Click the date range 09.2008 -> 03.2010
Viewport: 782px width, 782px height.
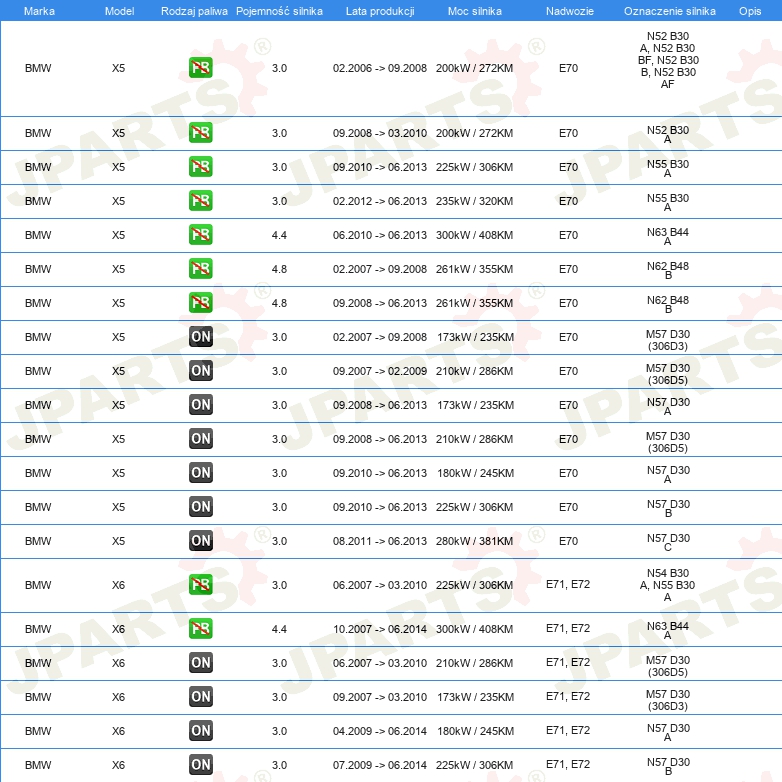pyautogui.click(x=380, y=133)
